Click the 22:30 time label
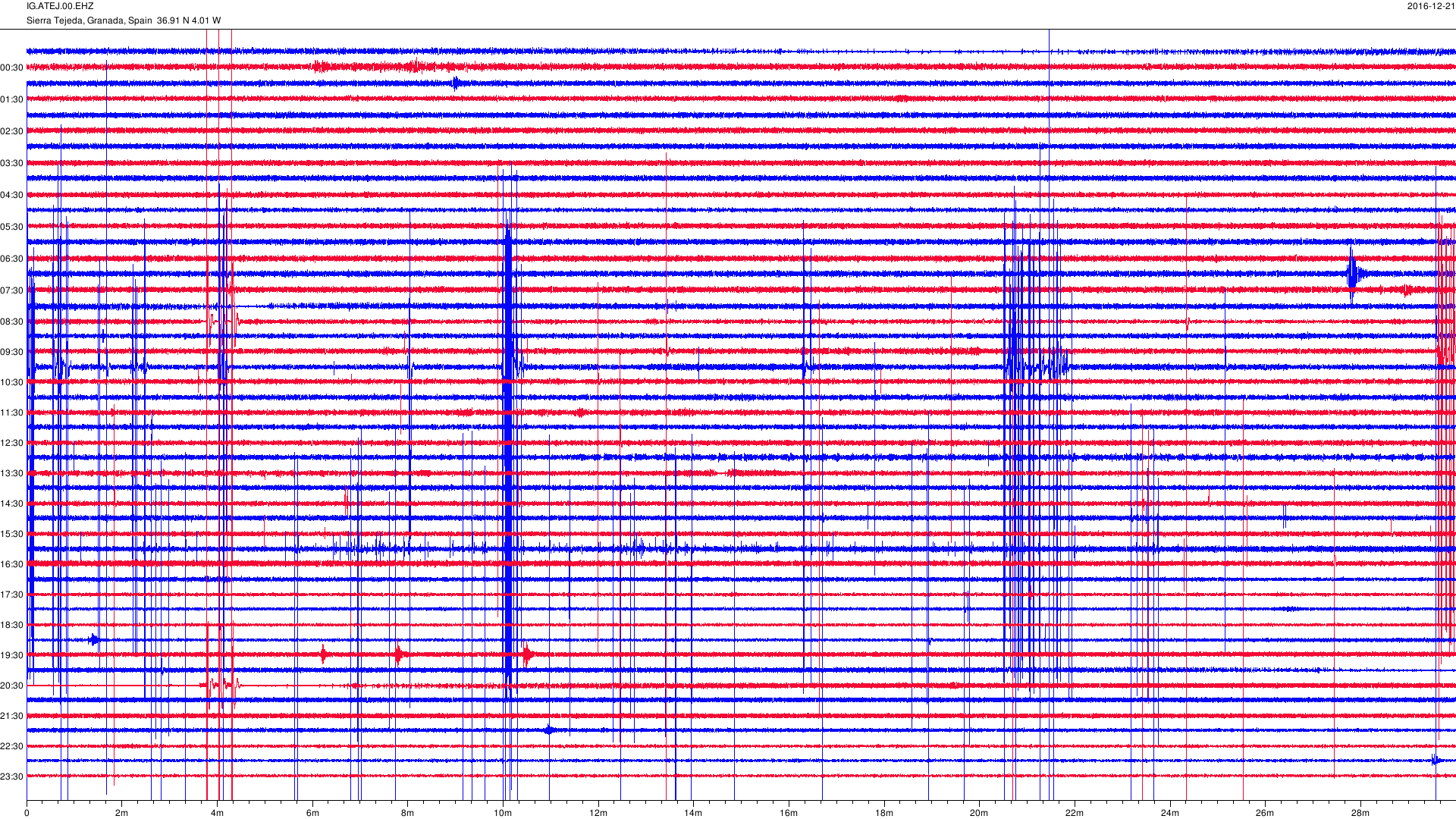The image size is (1456, 819). coord(12,746)
